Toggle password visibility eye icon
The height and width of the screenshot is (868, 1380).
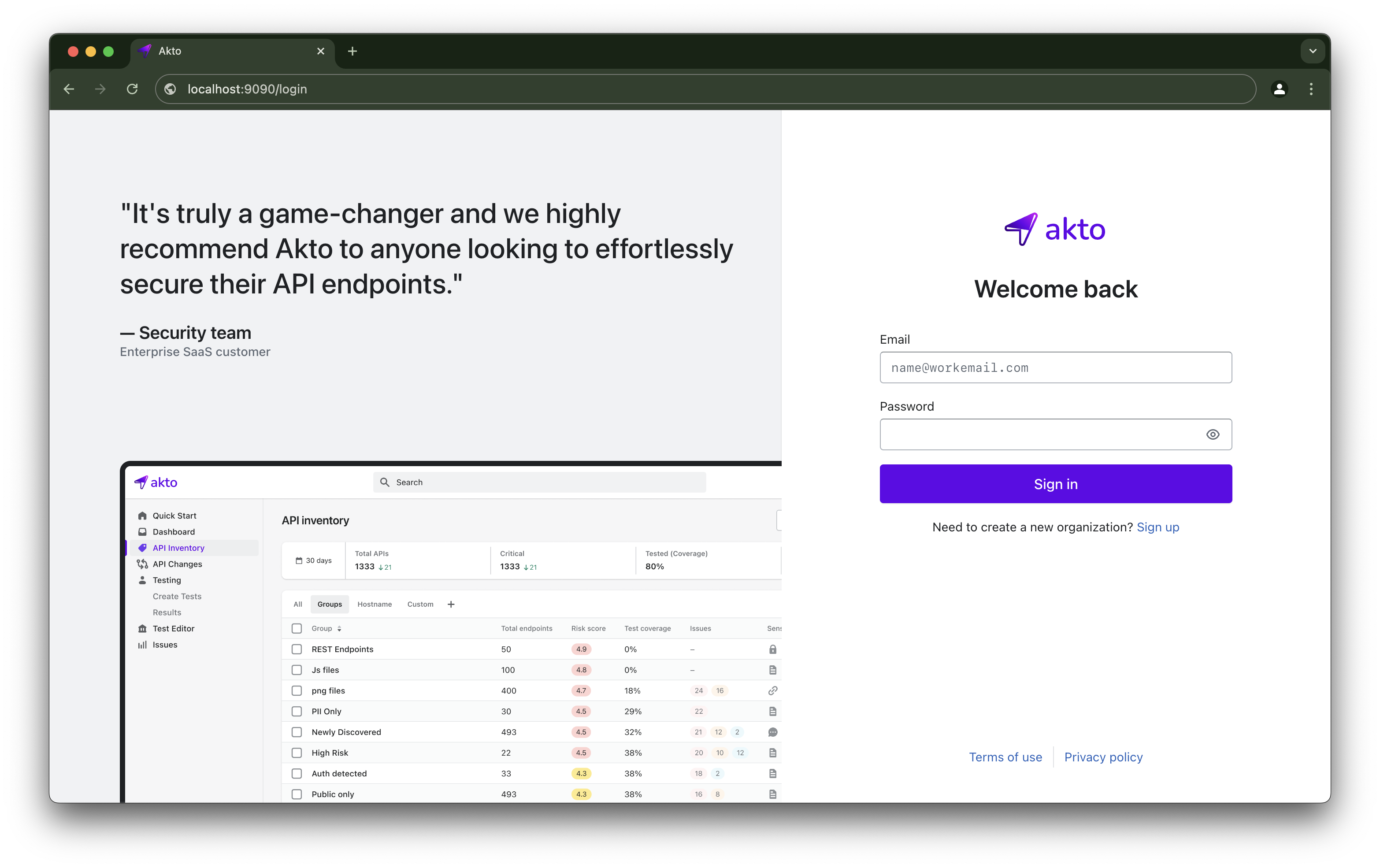click(1212, 434)
